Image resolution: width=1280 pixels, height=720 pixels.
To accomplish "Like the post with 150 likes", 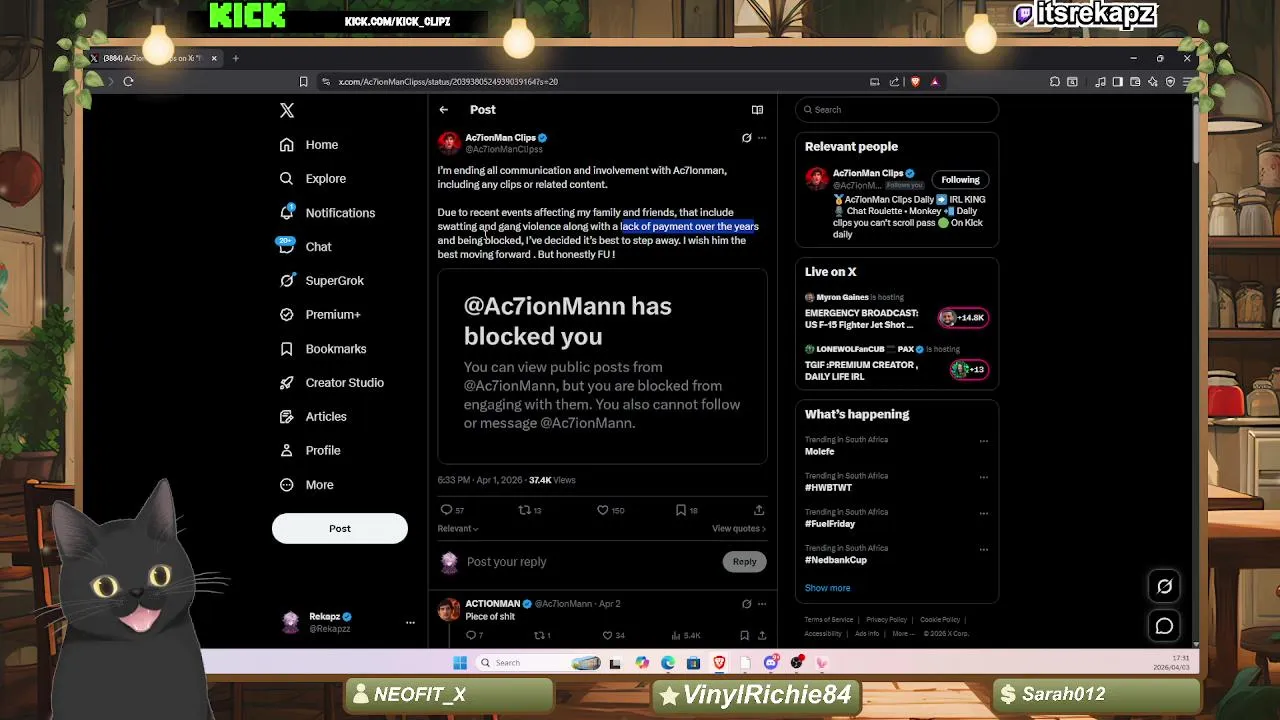I will coord(603,510).
